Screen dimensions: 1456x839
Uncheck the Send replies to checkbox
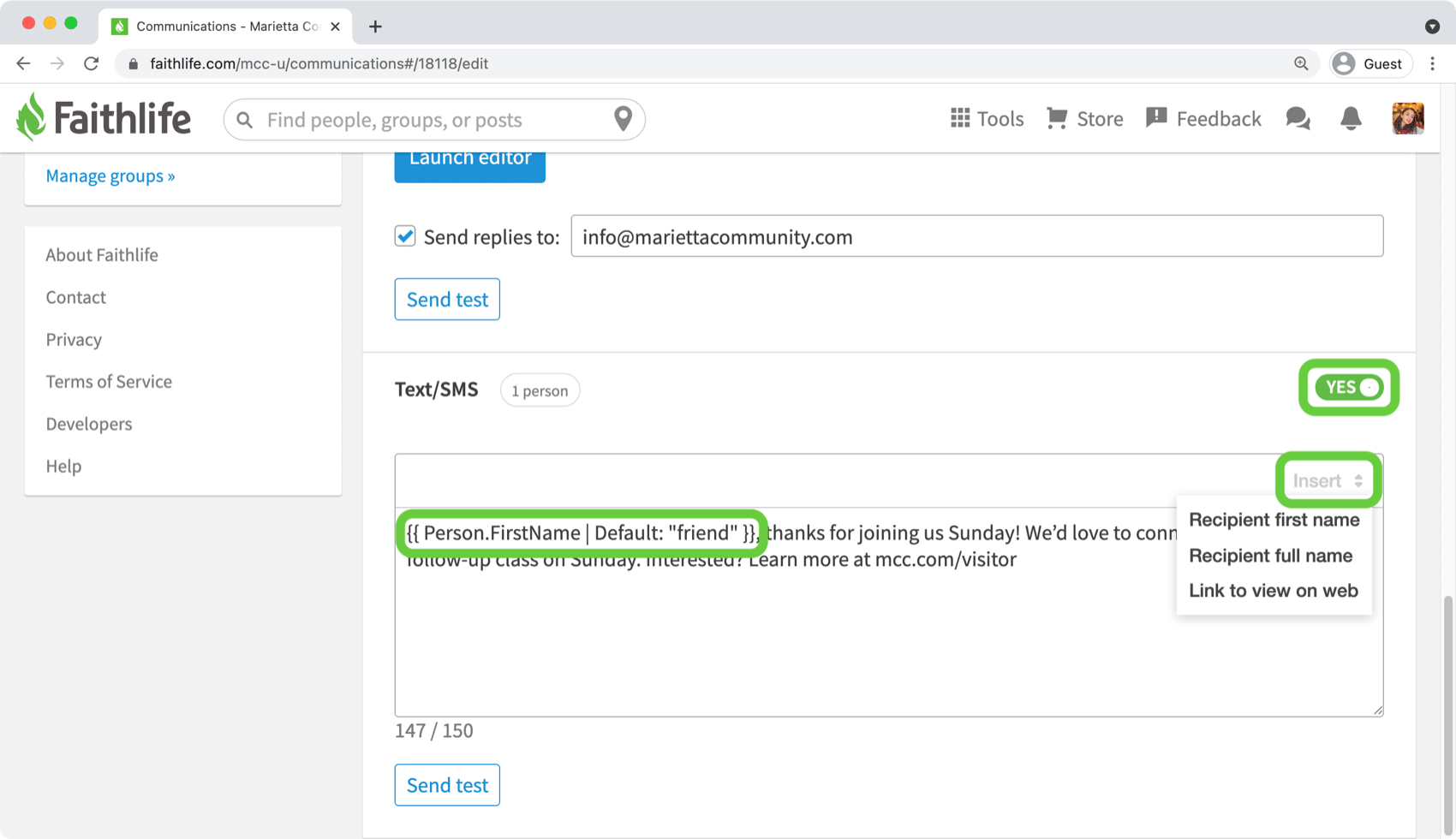pyautogui.click(x=405, y=235)
